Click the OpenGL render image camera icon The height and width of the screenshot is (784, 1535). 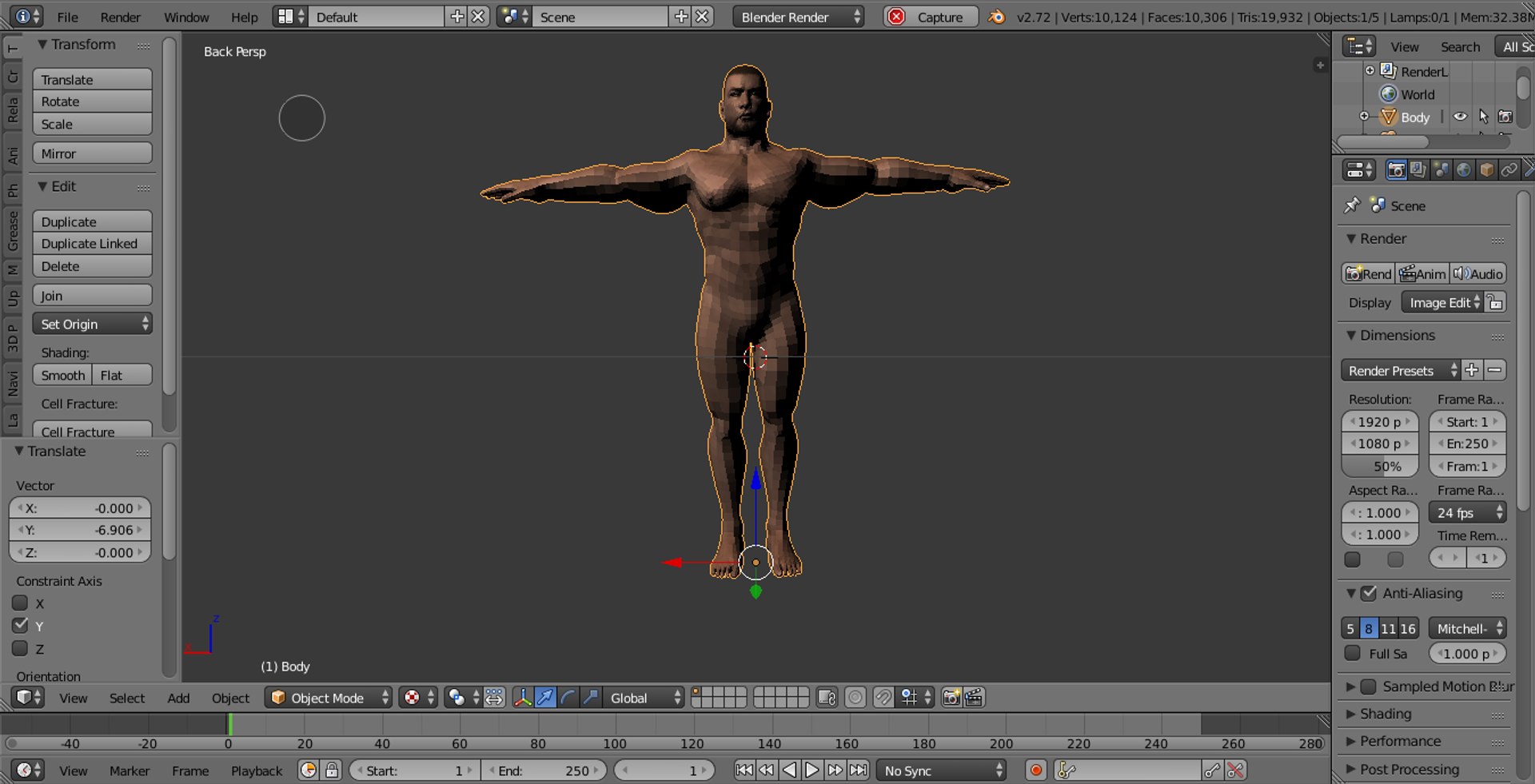[x=951, y=698]
